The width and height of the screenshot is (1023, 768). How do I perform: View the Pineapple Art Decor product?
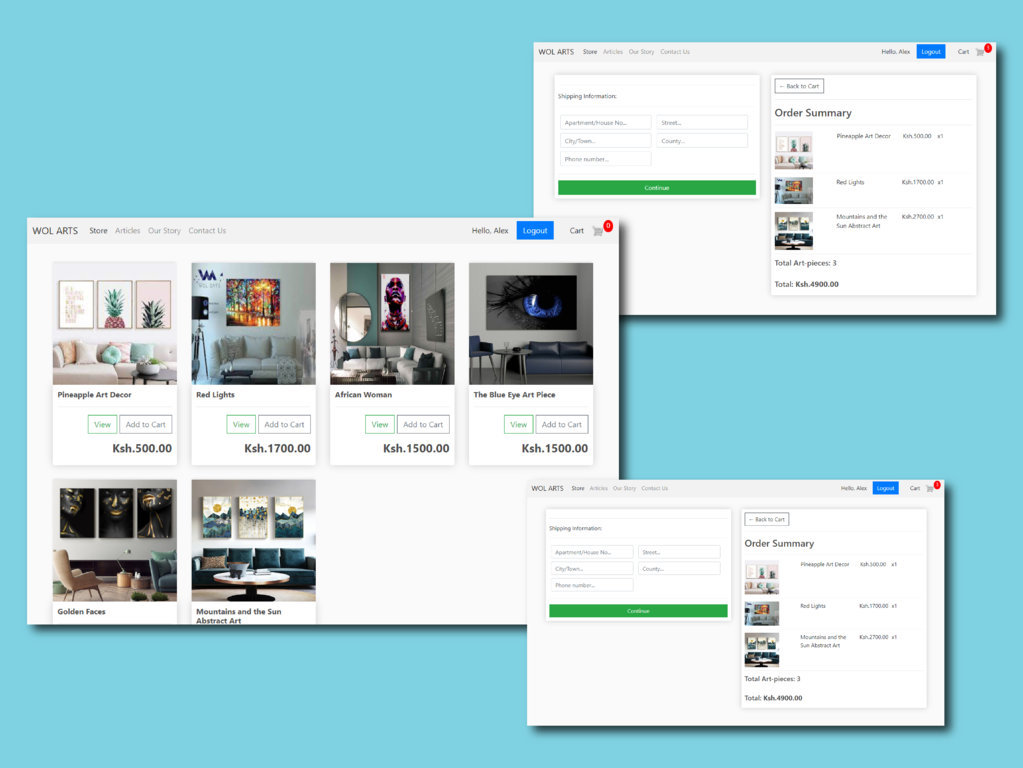pyautogui.click(x=102, y=424)
